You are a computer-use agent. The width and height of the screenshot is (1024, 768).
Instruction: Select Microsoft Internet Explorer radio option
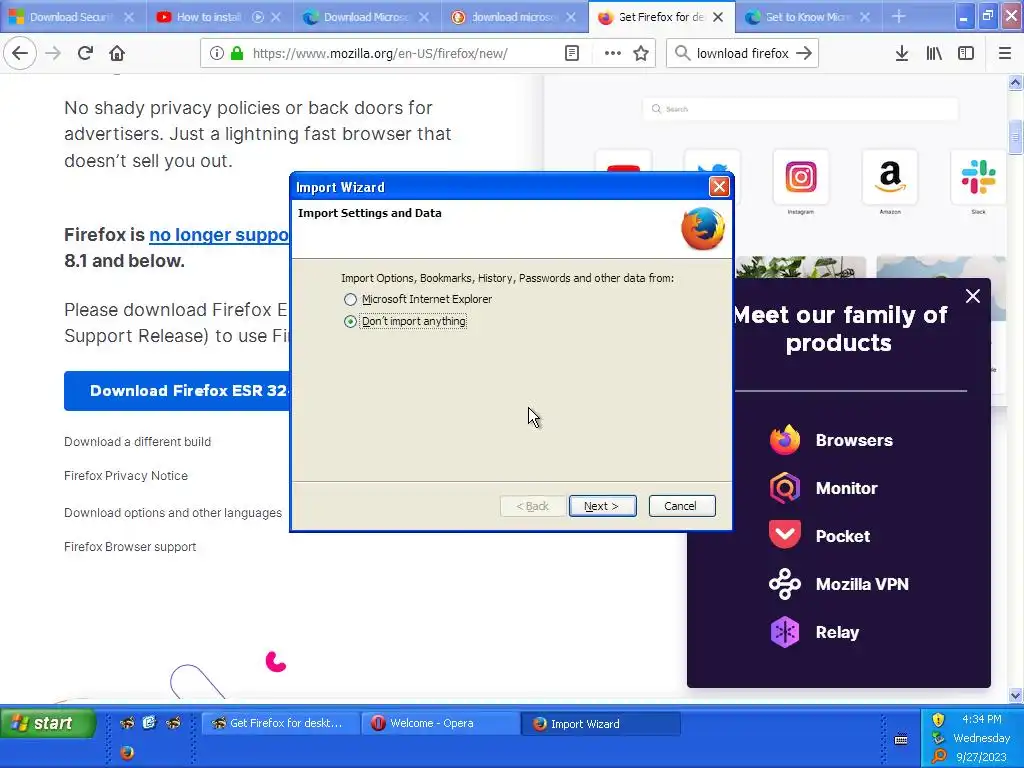[x=351, y=299]
